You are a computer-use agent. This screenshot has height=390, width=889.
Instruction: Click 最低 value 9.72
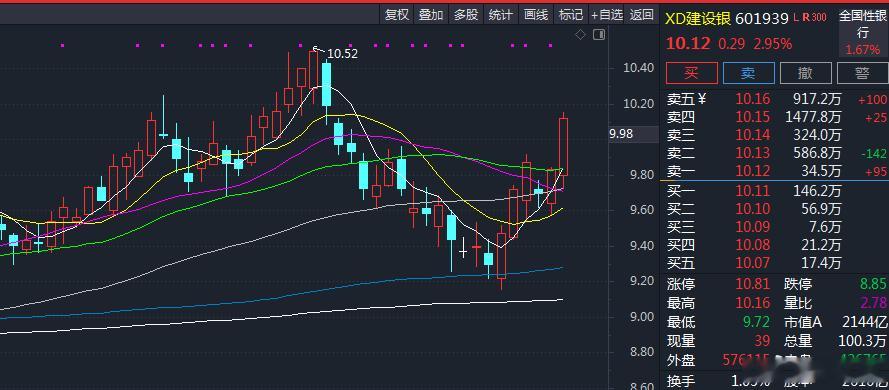pyautogui.click(x=757, y=323)
